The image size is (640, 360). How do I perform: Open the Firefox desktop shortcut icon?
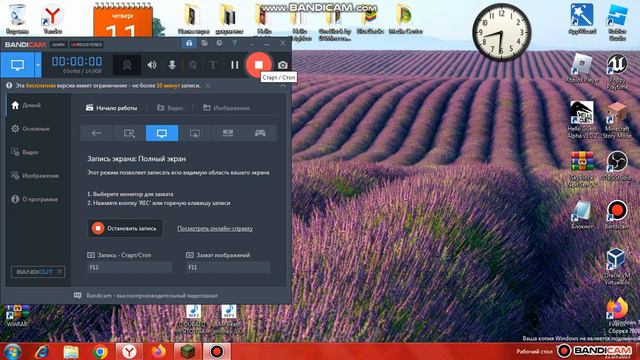pos(617,310)
